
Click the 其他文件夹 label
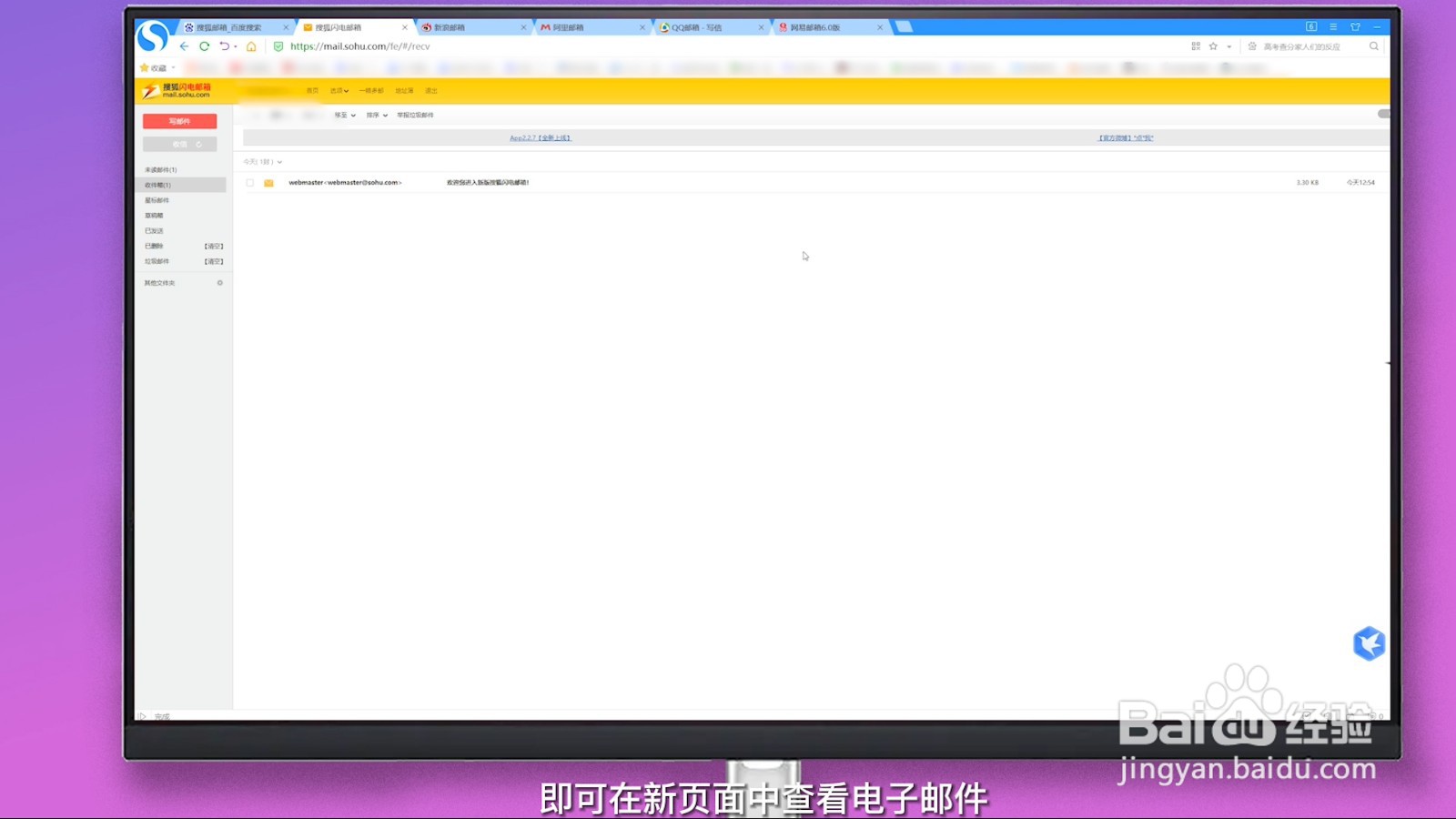(159, 283)
